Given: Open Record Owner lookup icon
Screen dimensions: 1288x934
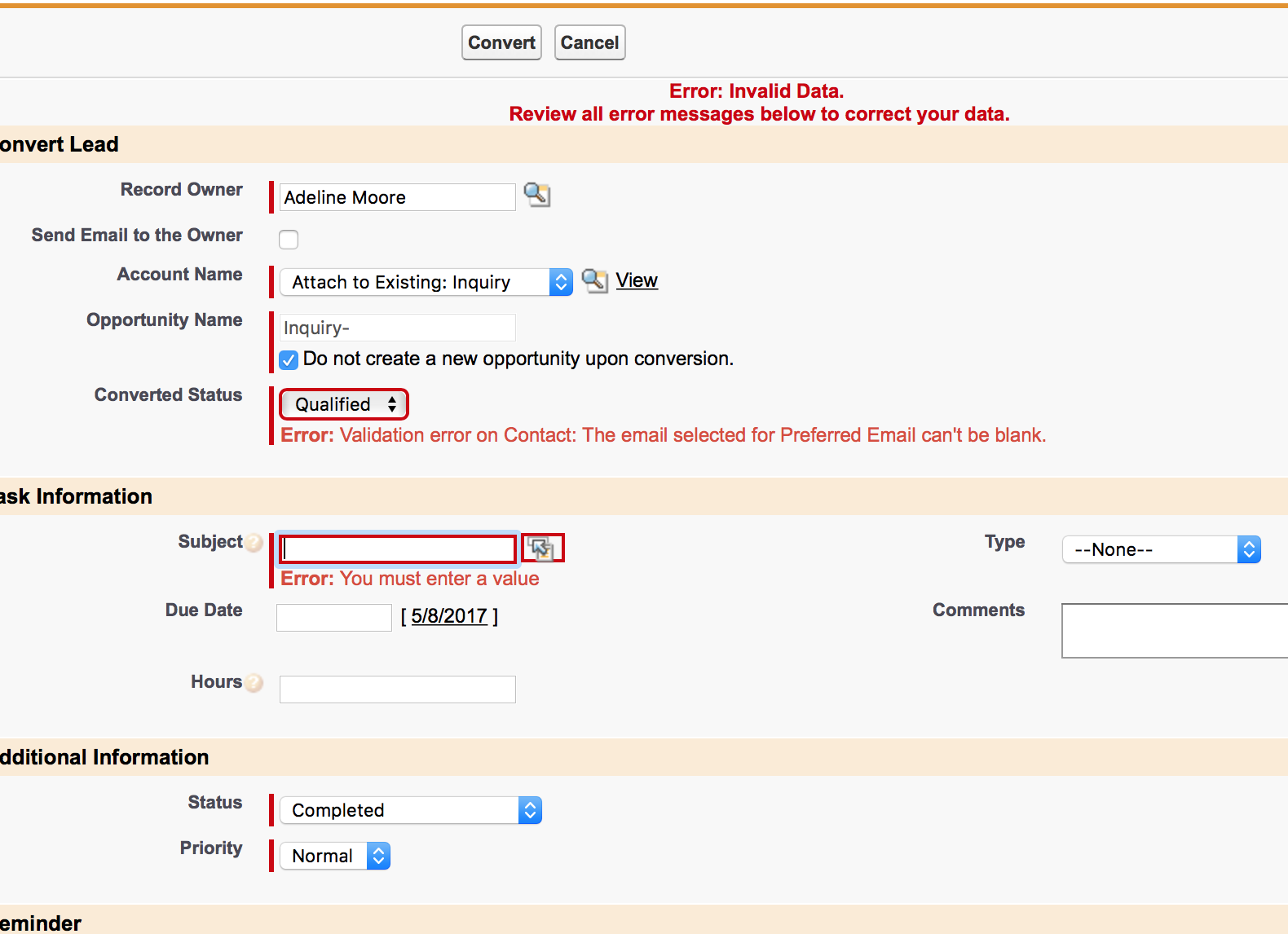Looking at the screenshot, I should (536, 196).
